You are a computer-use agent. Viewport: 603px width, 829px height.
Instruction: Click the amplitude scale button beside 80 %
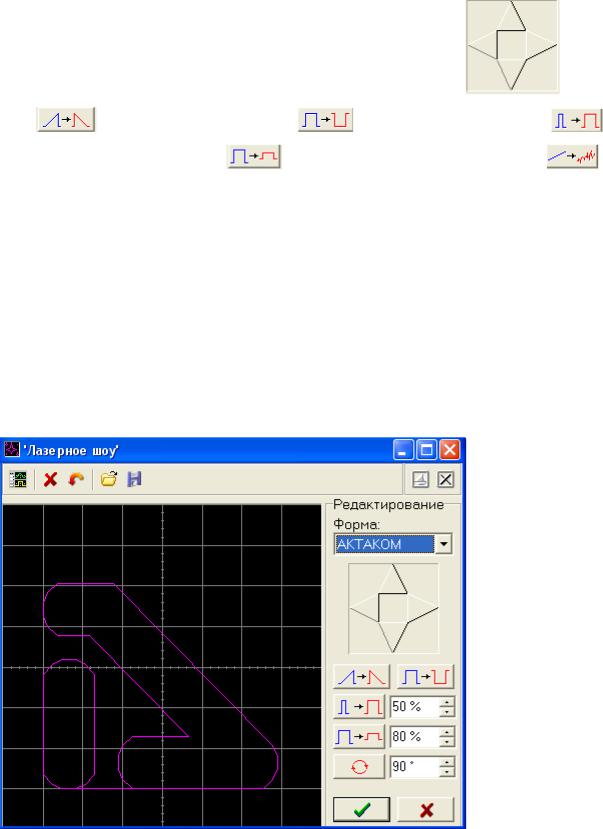point(359,737)
